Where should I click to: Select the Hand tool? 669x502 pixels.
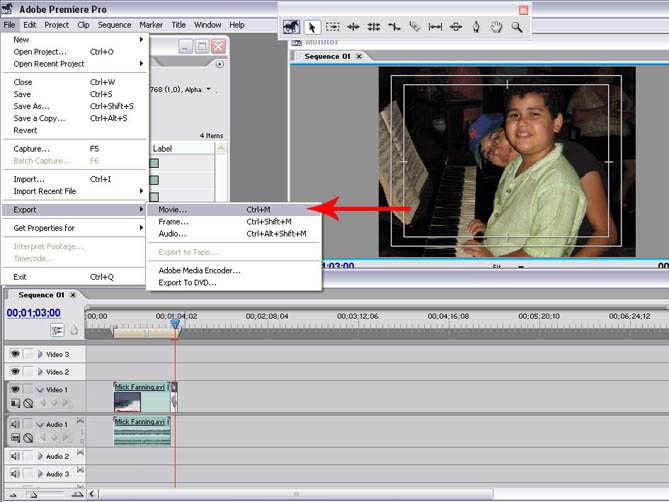497,27
